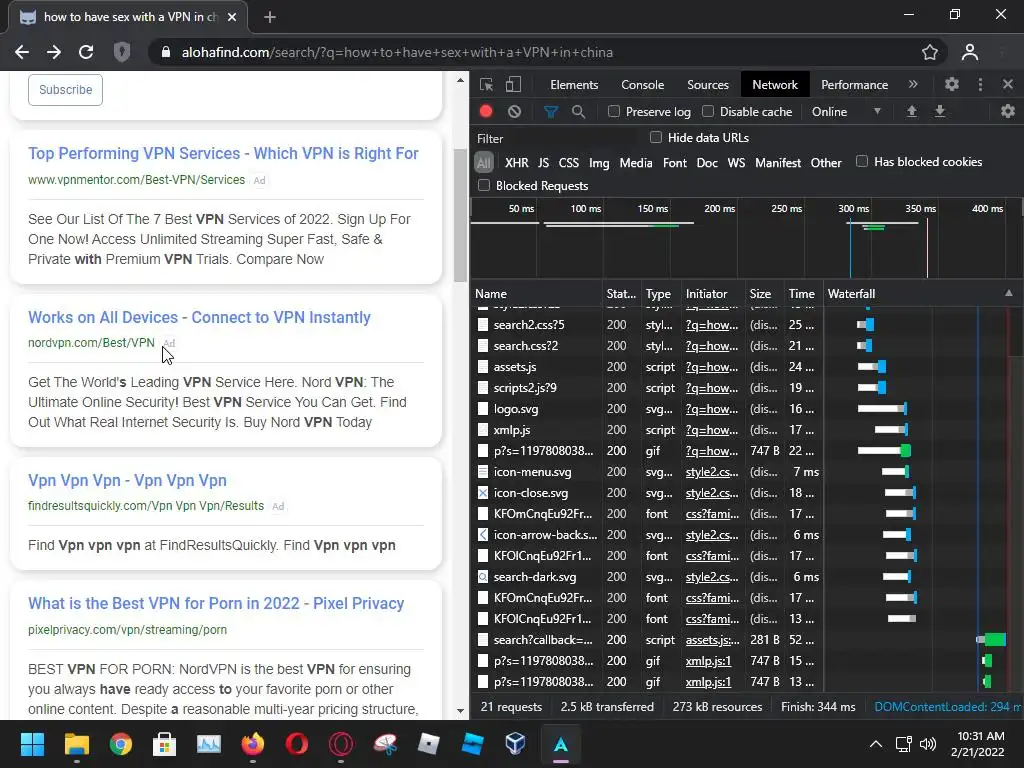The image size is (1024, 768).
Task: Check Hide data URLs
Action: click(656, 137)
